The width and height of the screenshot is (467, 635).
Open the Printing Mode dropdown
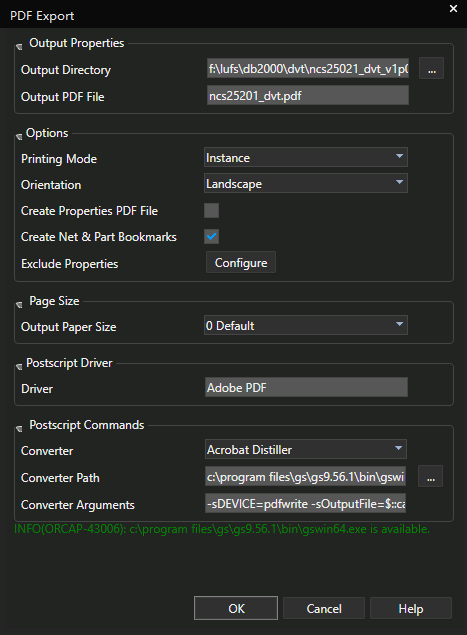tap(306, 157)
